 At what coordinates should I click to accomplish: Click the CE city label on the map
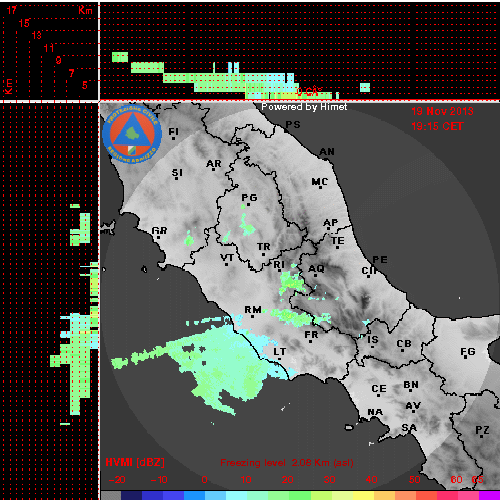(x=379, y=389)
